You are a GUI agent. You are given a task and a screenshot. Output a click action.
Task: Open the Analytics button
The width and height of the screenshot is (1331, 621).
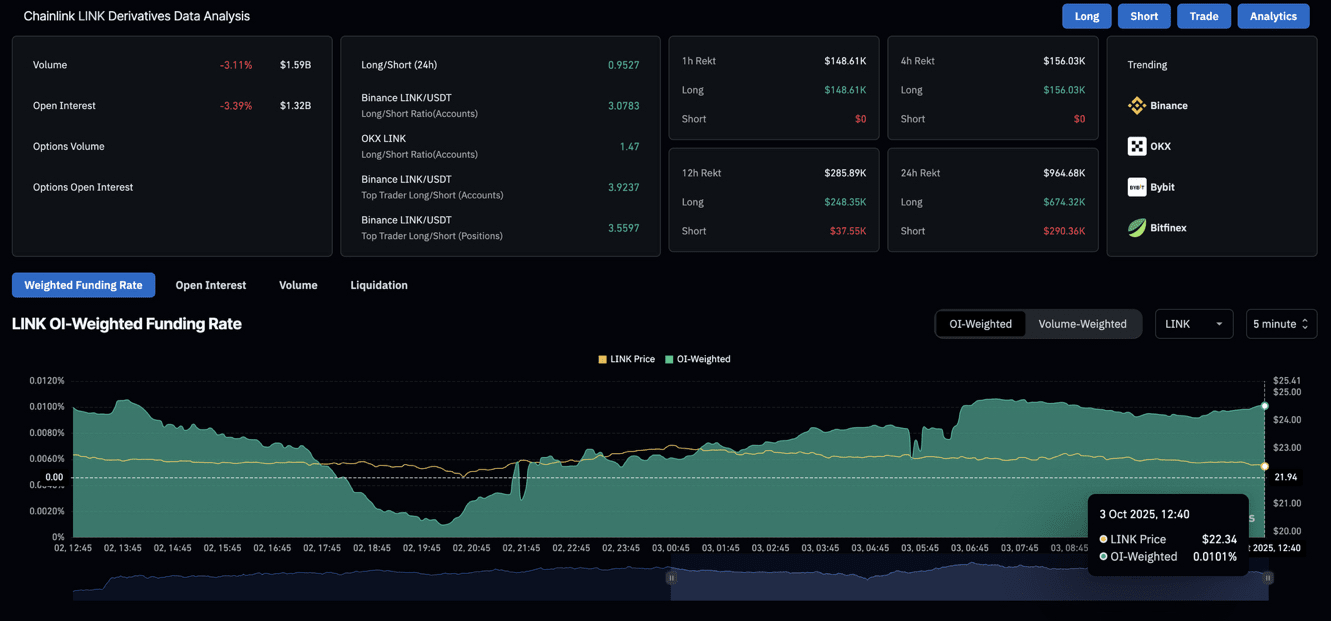pos(1272,16)
